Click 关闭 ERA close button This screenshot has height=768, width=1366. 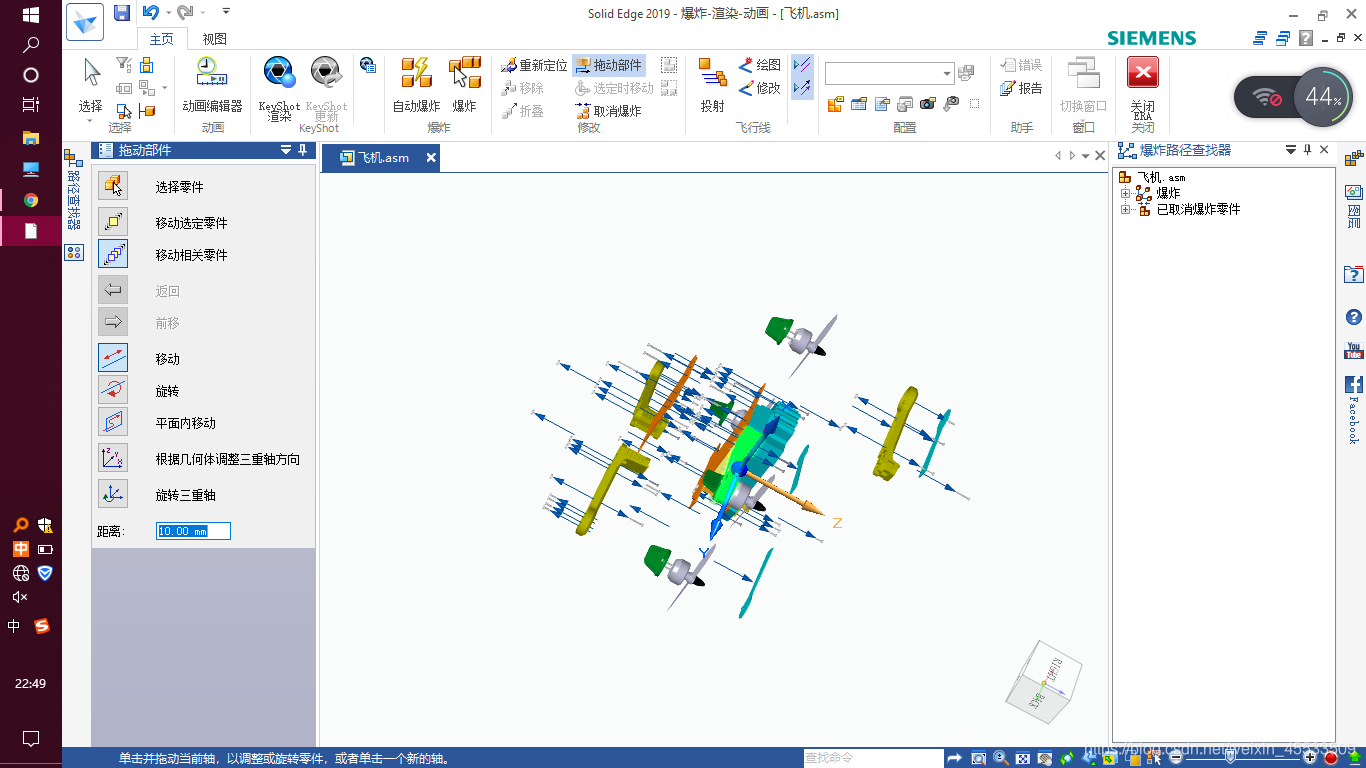[1142, 87]
